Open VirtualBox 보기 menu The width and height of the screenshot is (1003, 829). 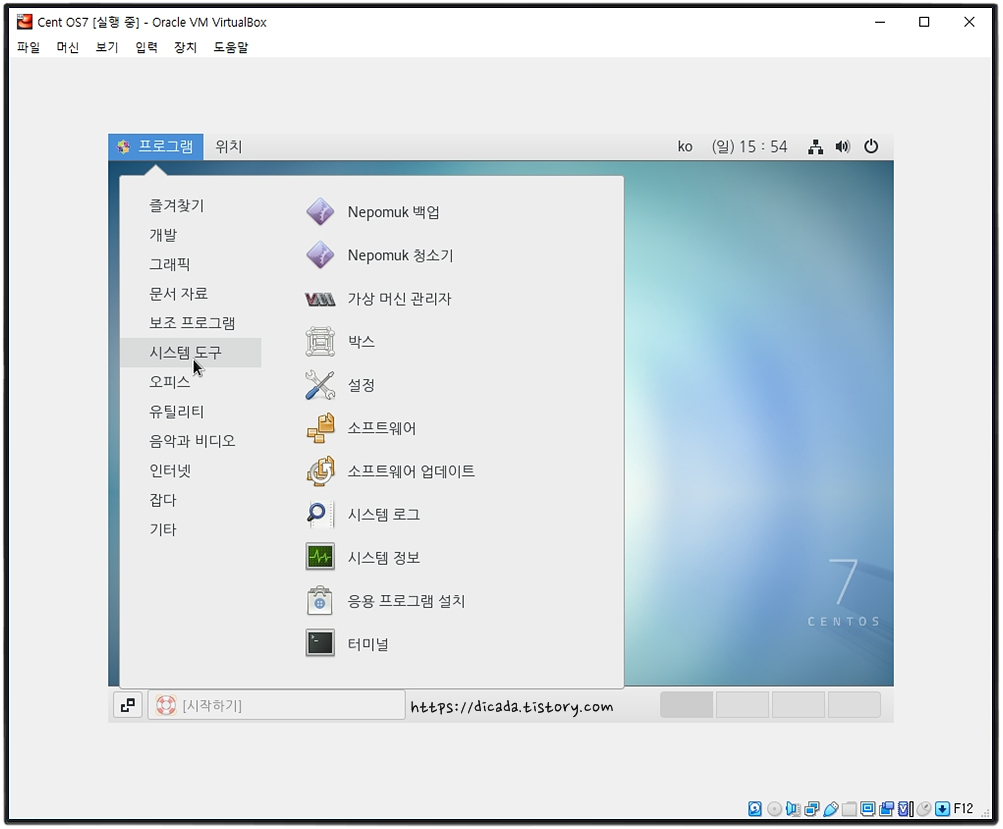pyautogui.click(x=107, y=47)
